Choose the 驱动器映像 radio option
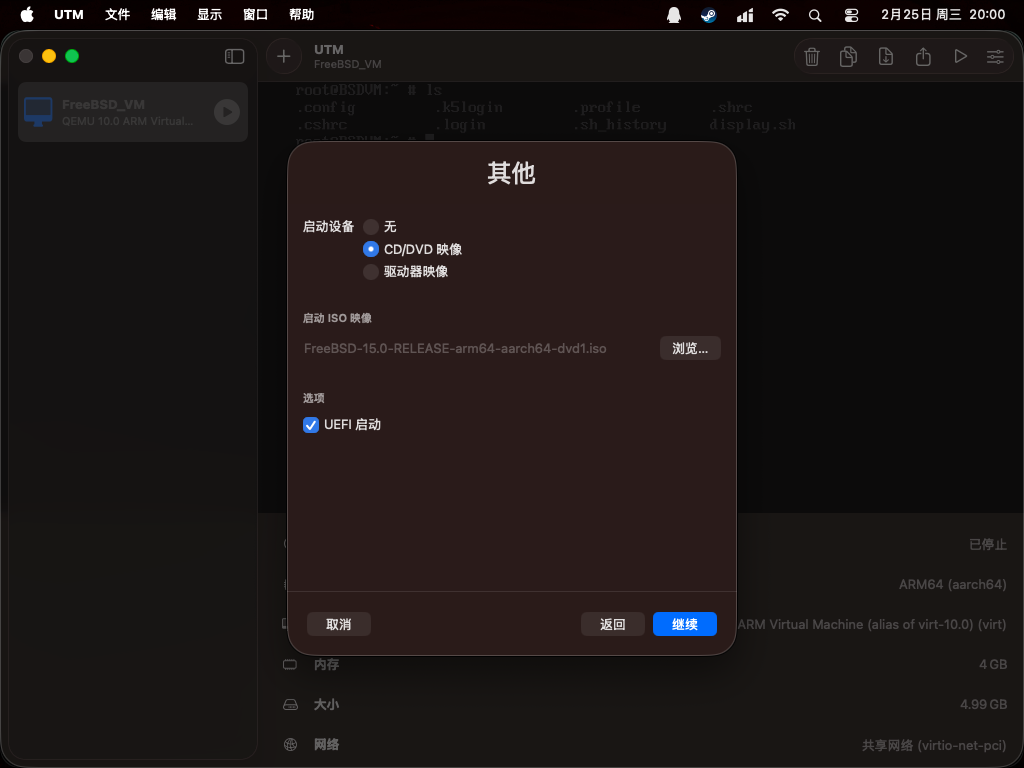1024x768 pixels. (x=371, y=272)
